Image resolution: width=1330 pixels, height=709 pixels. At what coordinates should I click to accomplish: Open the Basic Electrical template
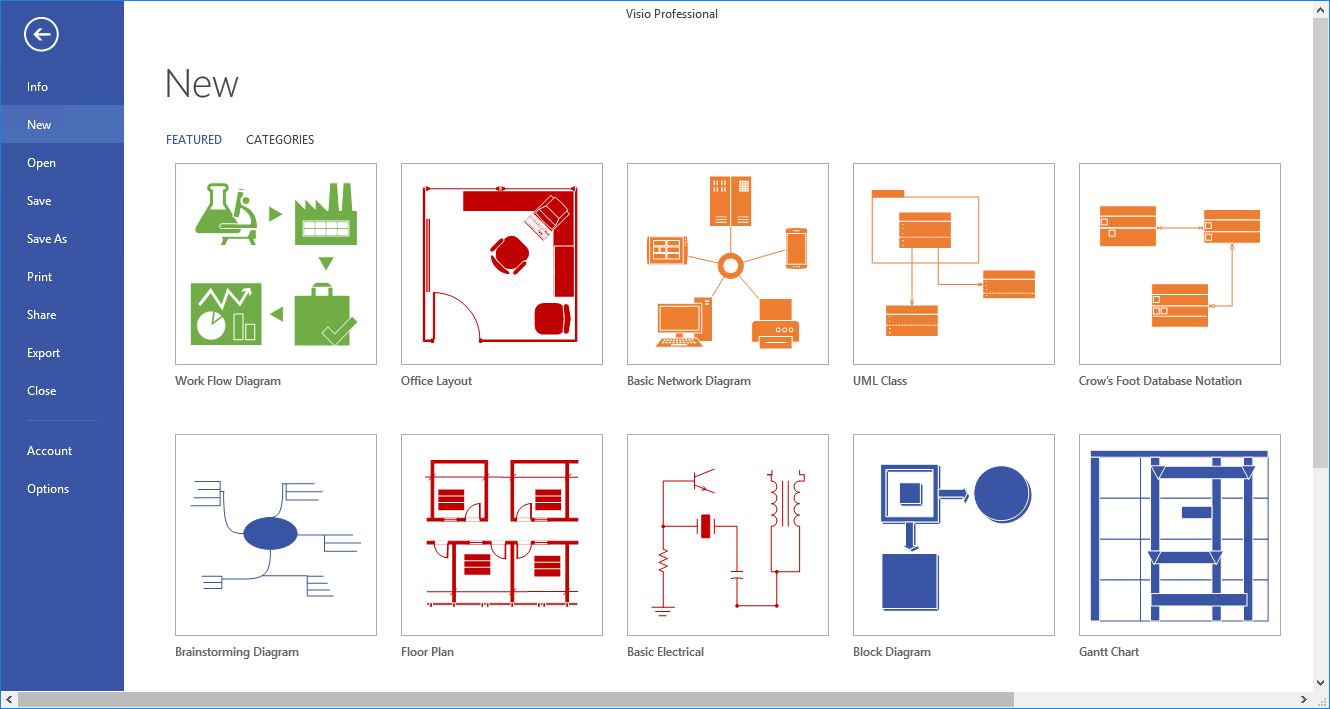(x=727, y=534)
